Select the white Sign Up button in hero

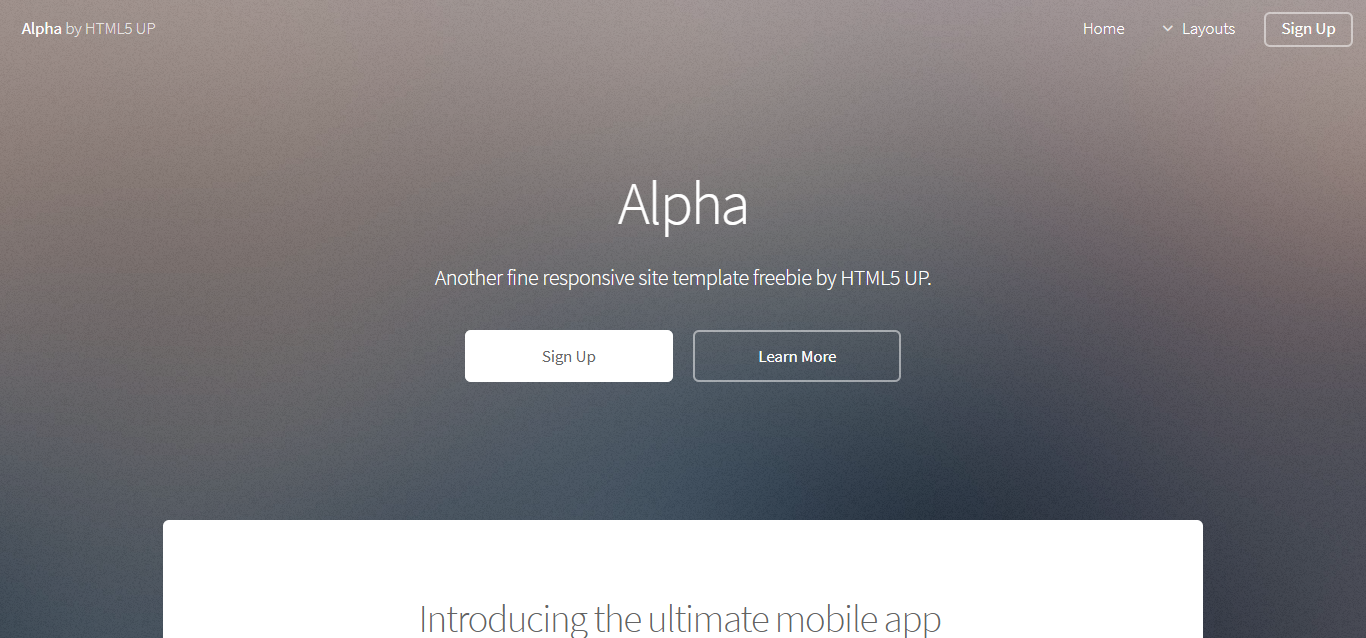tap(569, 356)
